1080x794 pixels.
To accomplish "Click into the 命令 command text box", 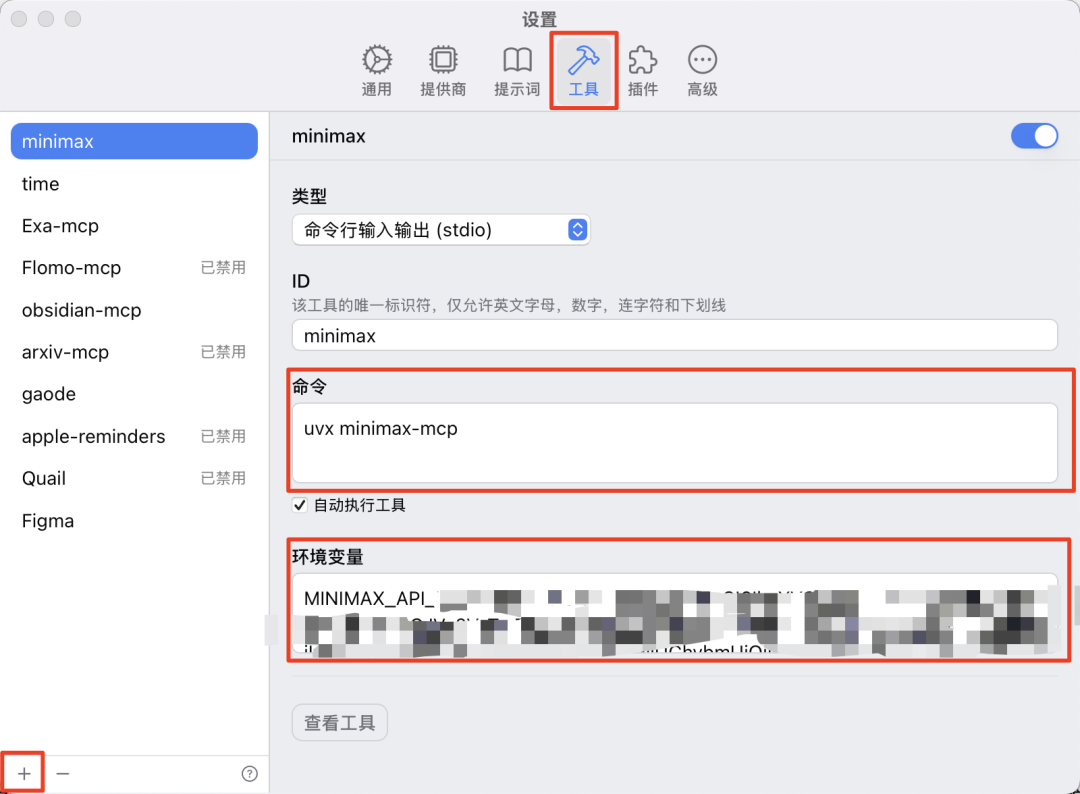I will tap(675, 443).
